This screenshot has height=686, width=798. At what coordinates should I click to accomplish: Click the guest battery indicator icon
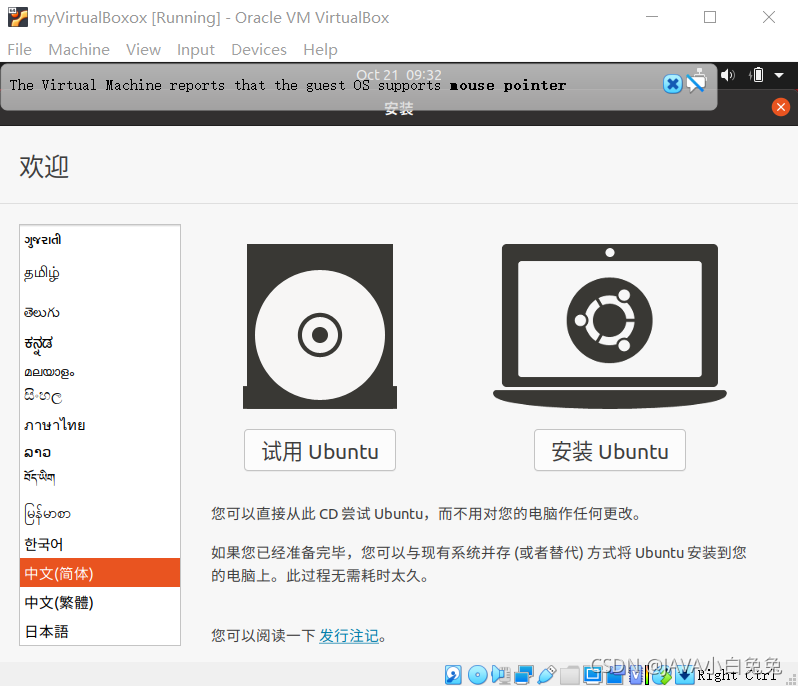(757, 75)
